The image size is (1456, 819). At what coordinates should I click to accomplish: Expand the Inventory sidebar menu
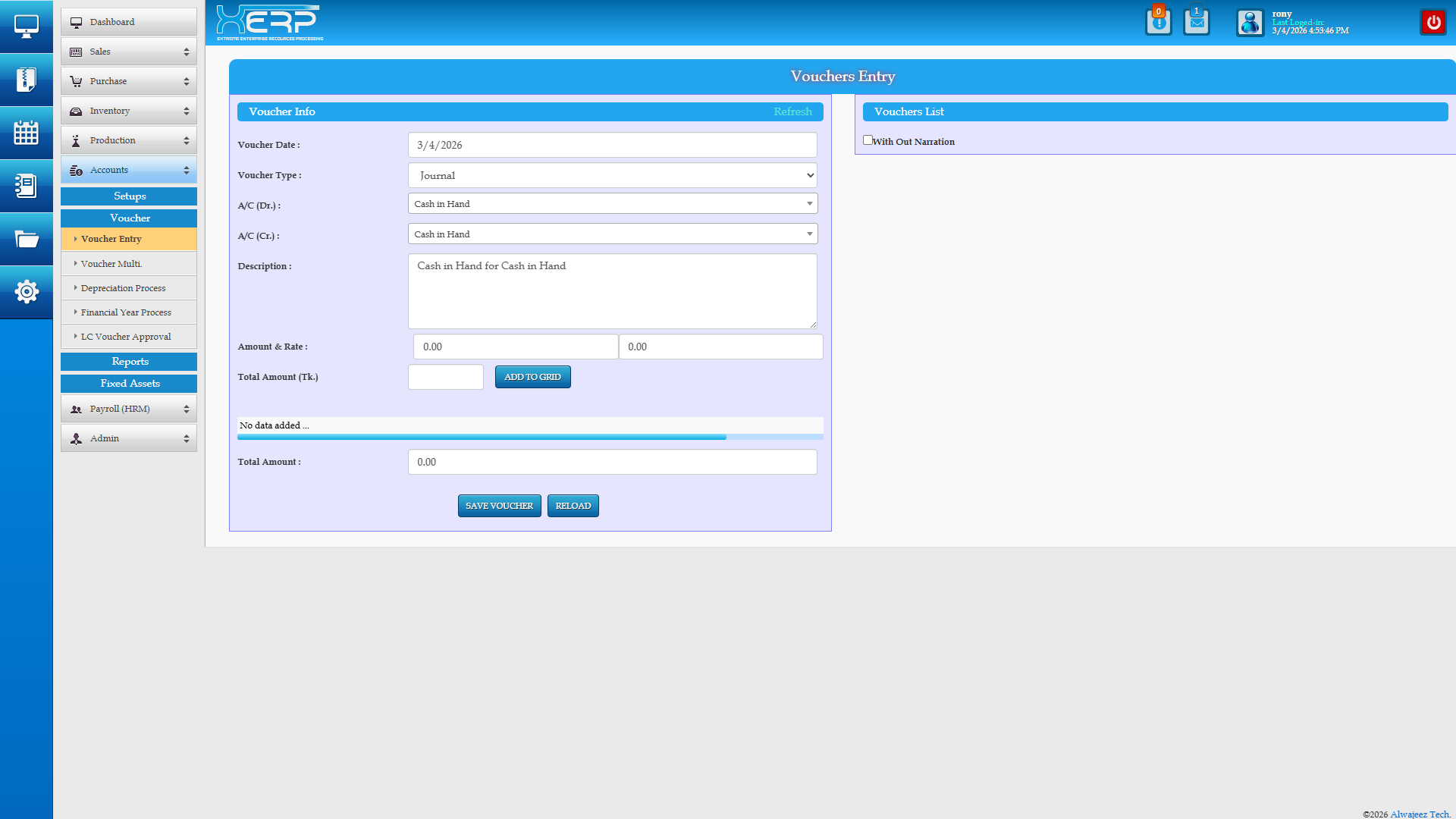click(x=129, y=111)
